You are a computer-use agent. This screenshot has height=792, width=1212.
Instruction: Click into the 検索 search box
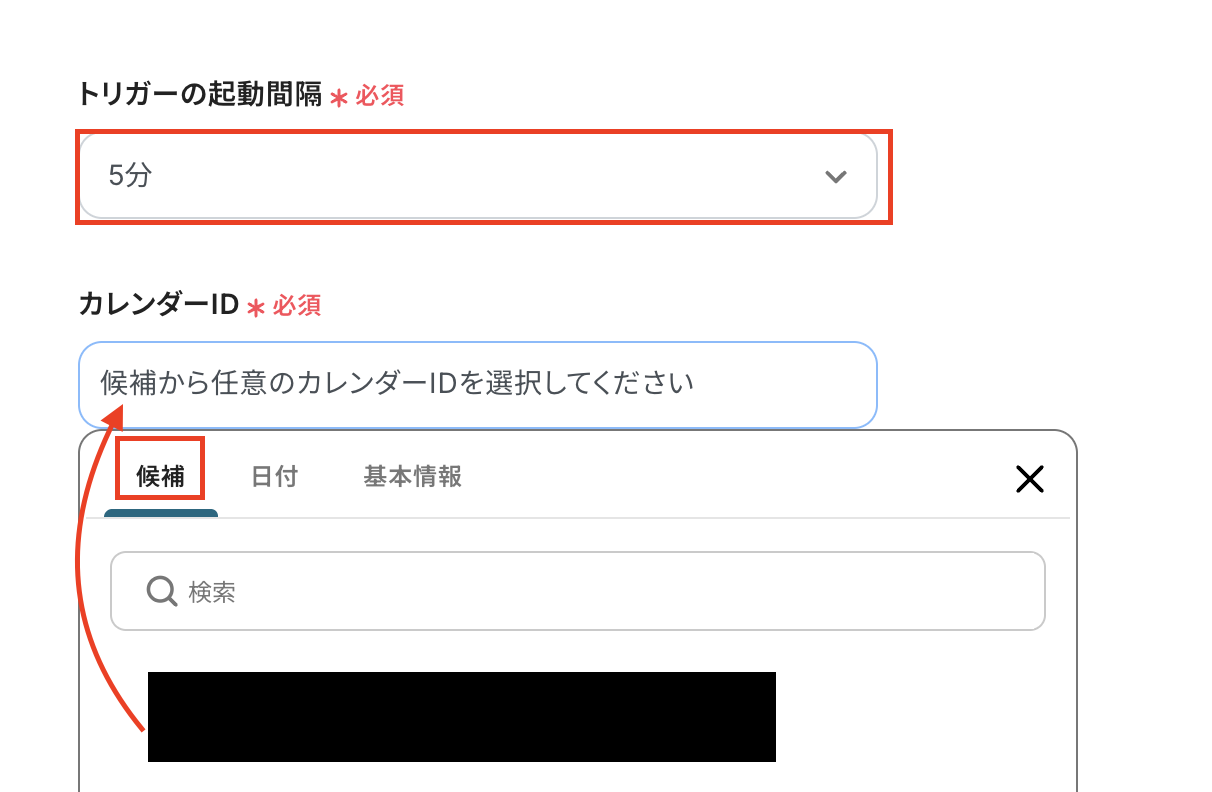(x=600, y=591)
